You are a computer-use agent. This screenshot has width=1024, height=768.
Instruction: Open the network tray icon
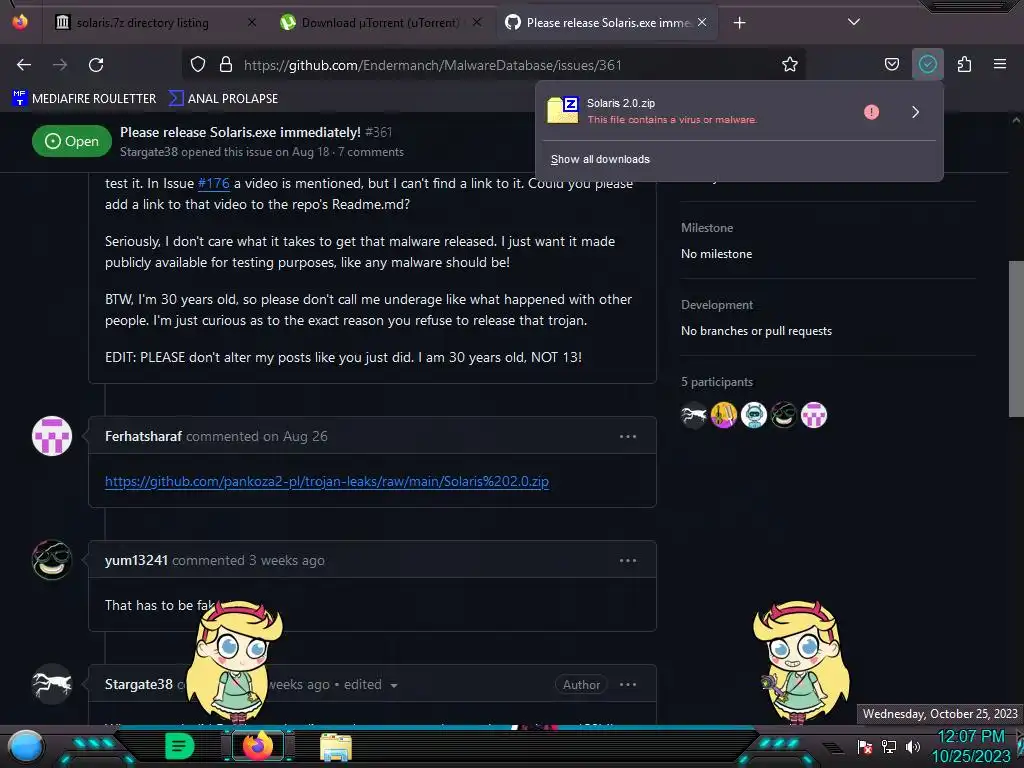(x=889, y=747)
